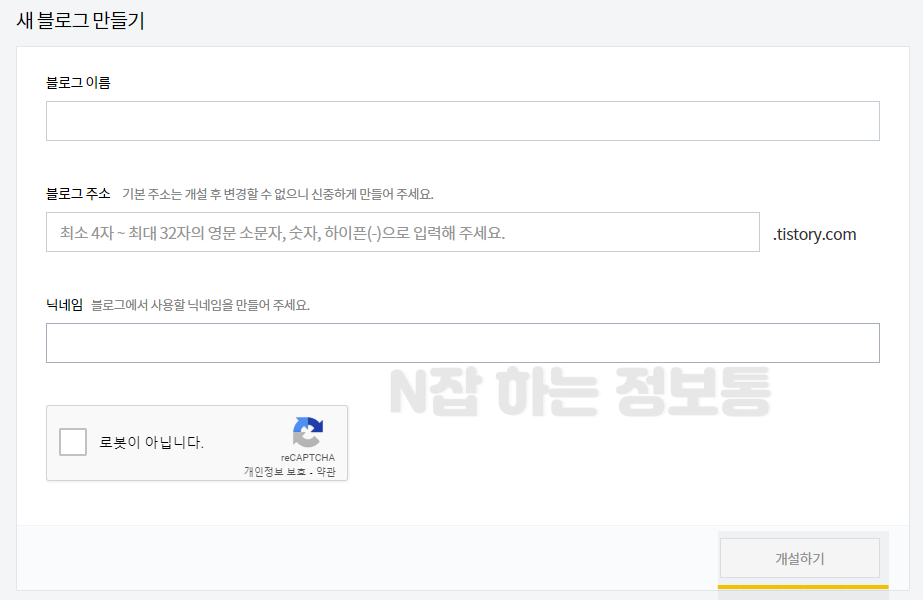Click the 개설하기 button
Viewport: 923px width, 600px height.
(799, 558)
